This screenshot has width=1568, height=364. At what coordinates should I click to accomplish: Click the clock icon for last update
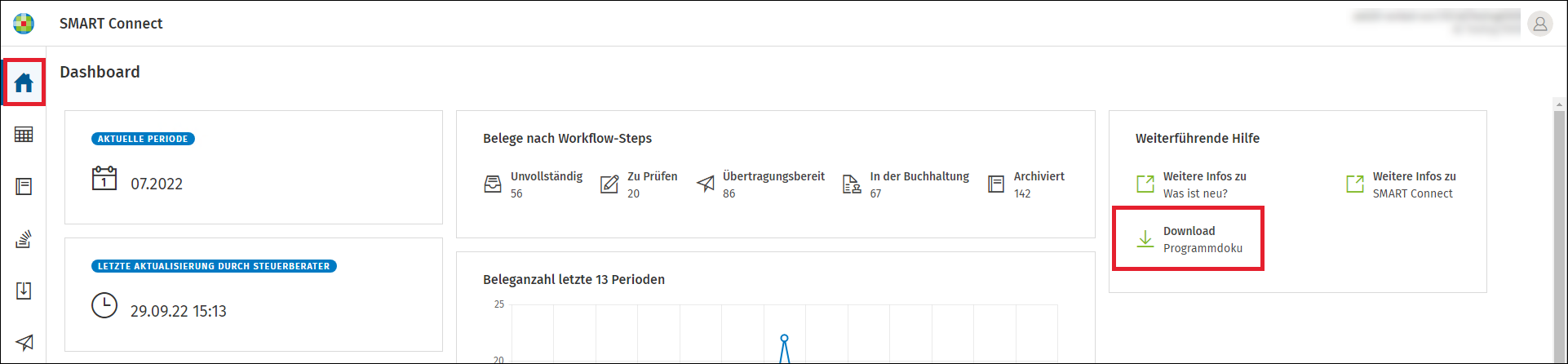(x=104, y=305)
